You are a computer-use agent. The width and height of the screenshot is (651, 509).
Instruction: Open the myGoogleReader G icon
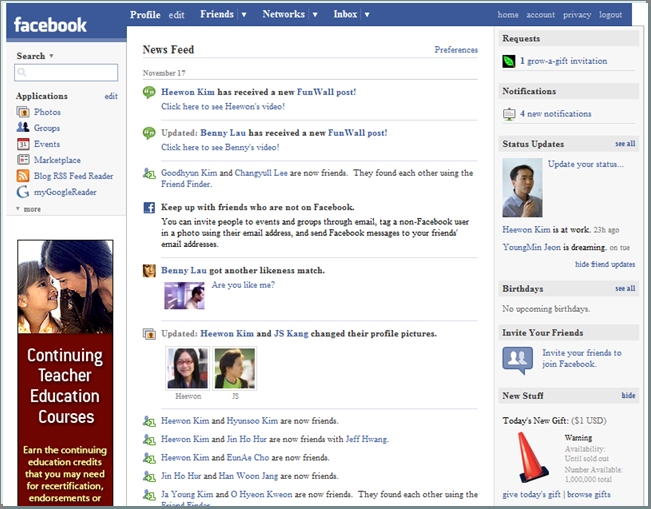click(23, 192)
